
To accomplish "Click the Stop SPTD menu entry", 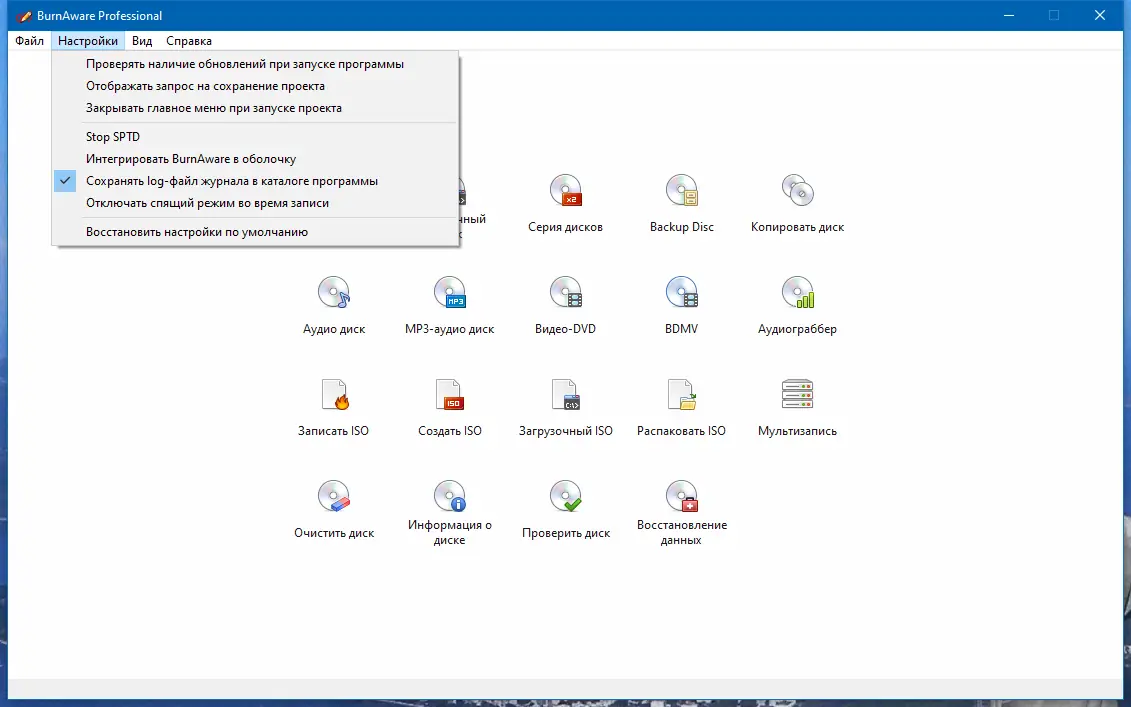I will (255, 137).
